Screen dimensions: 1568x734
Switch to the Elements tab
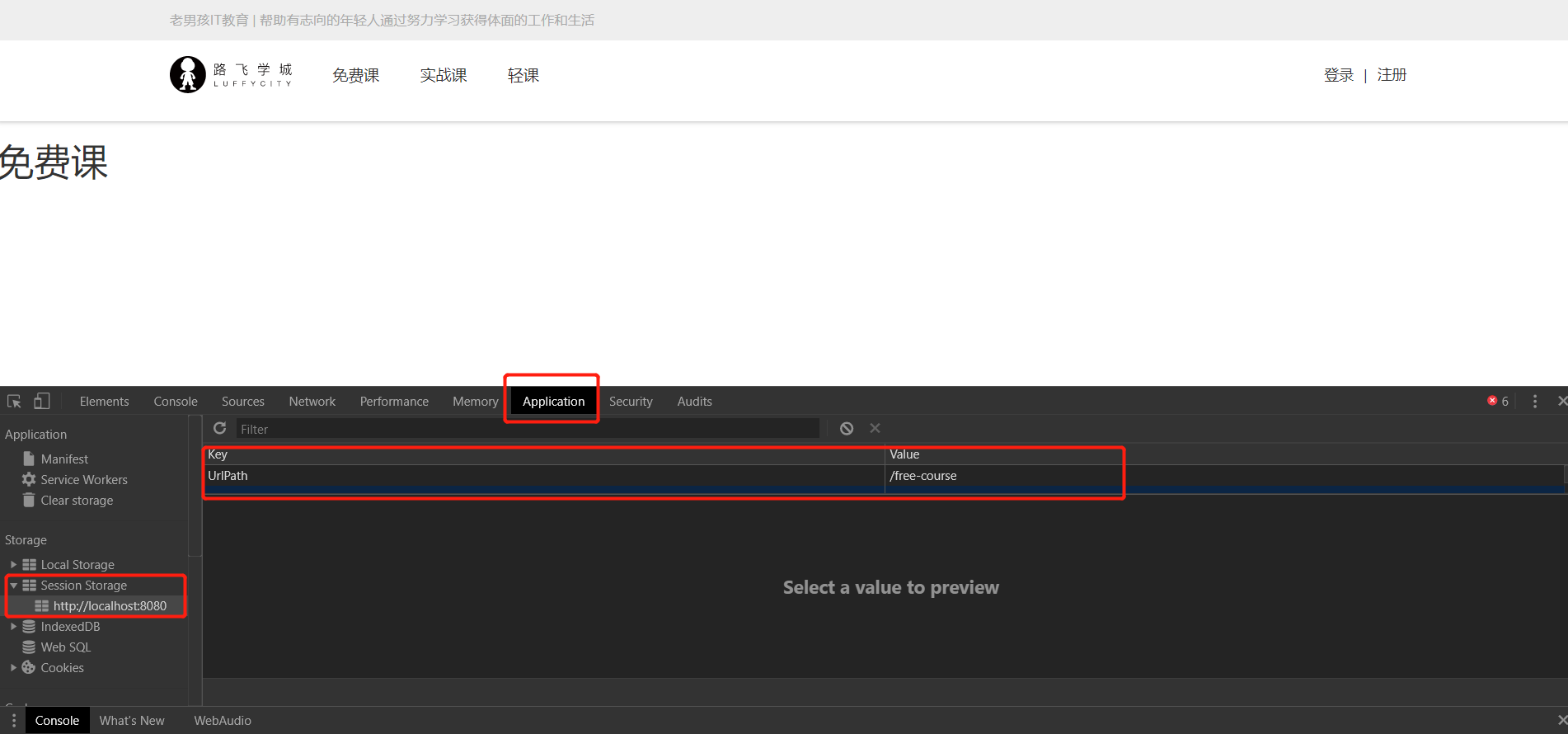point(104,401)
